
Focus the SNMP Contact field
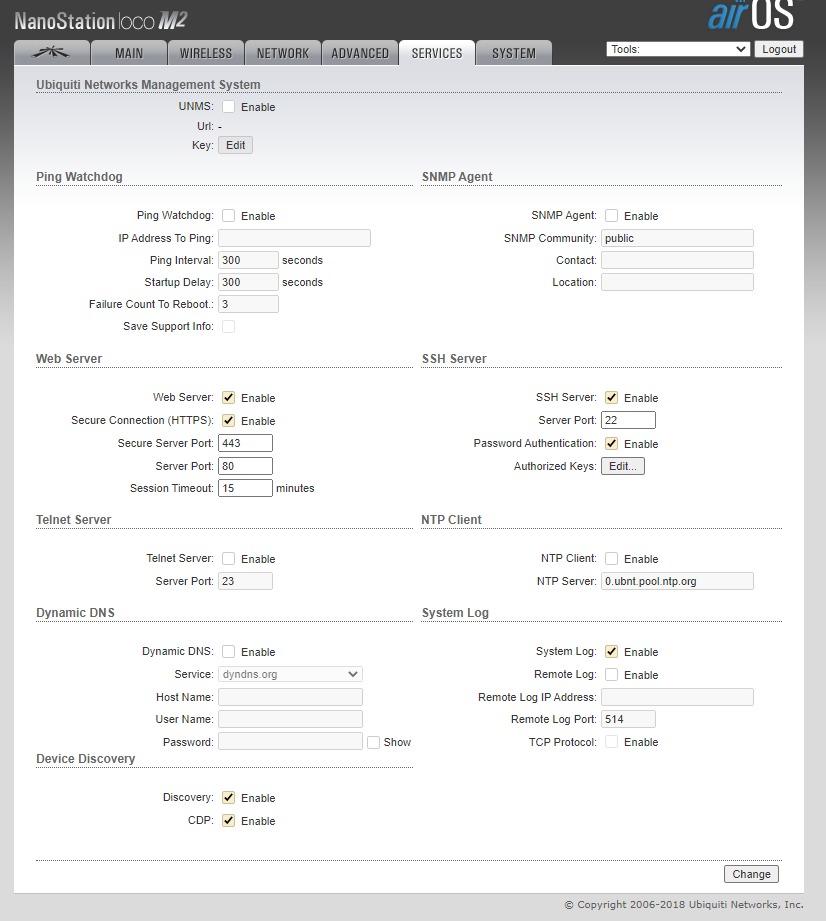pos(677,260)
